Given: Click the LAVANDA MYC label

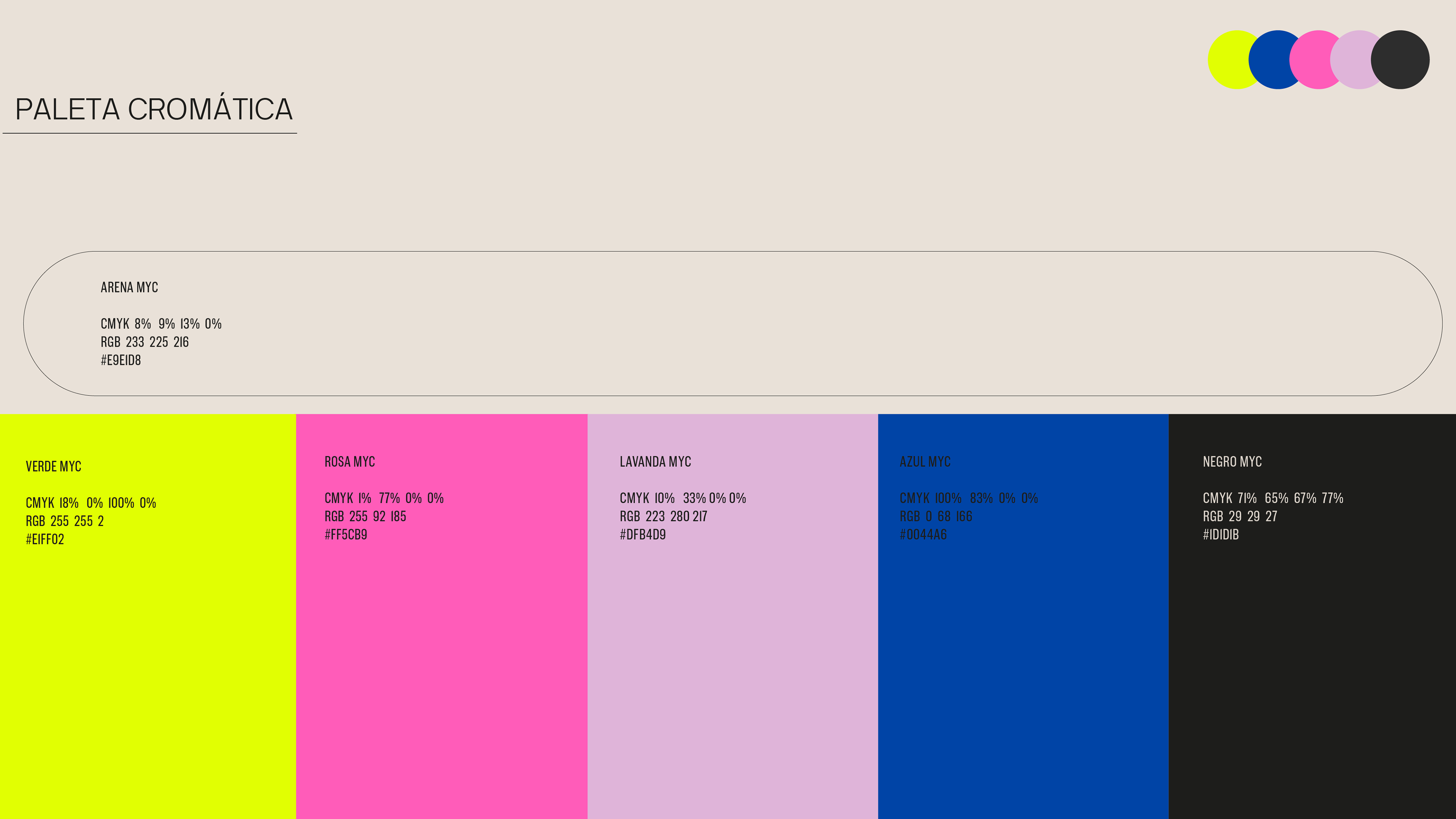Looking at the screenshot, I should [656, 461].
